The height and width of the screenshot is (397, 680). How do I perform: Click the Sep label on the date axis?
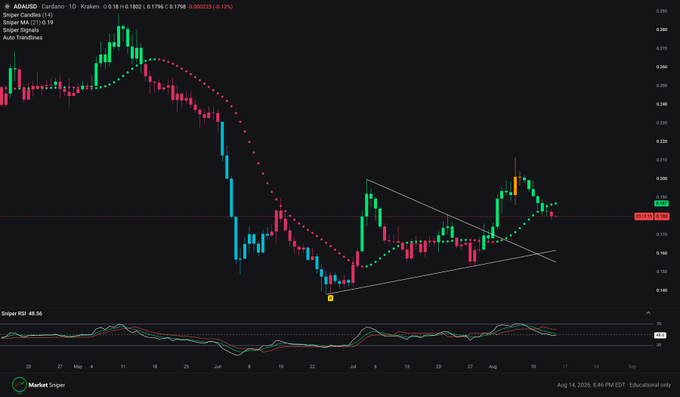pyautogui.click(x=632, y=367)
